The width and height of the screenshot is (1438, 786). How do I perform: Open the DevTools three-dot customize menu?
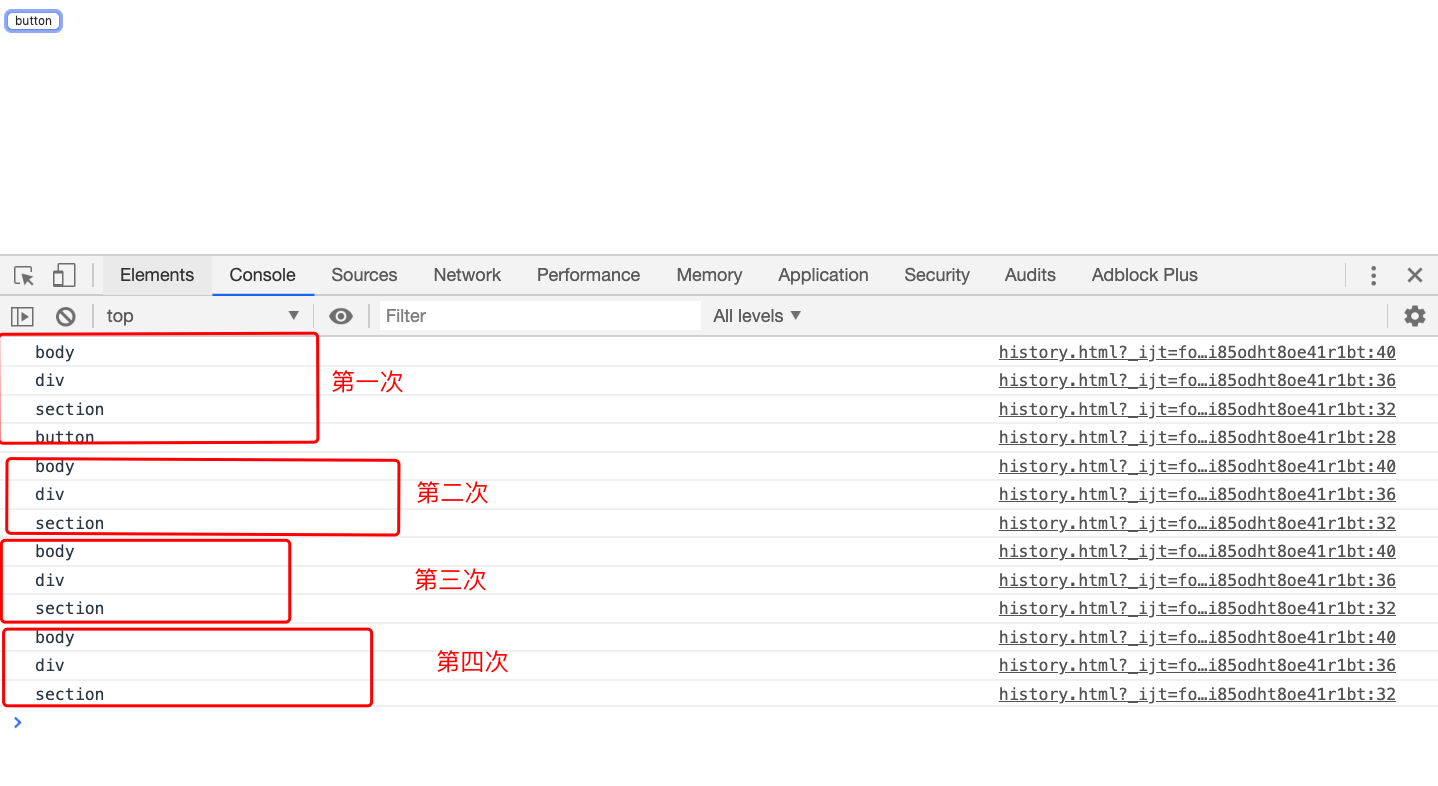tap(1373, 275)
